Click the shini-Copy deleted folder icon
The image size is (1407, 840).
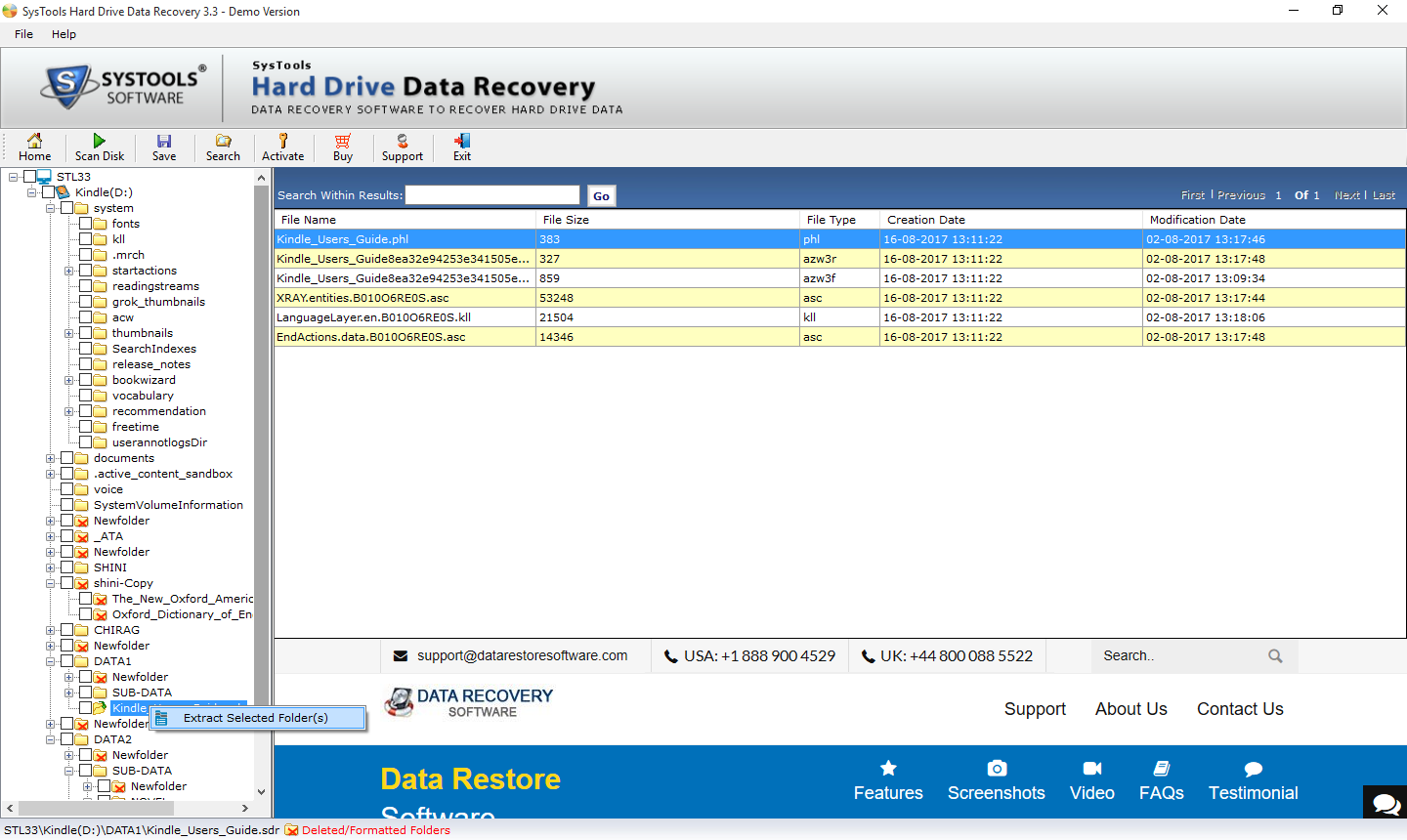coord(82,583)
